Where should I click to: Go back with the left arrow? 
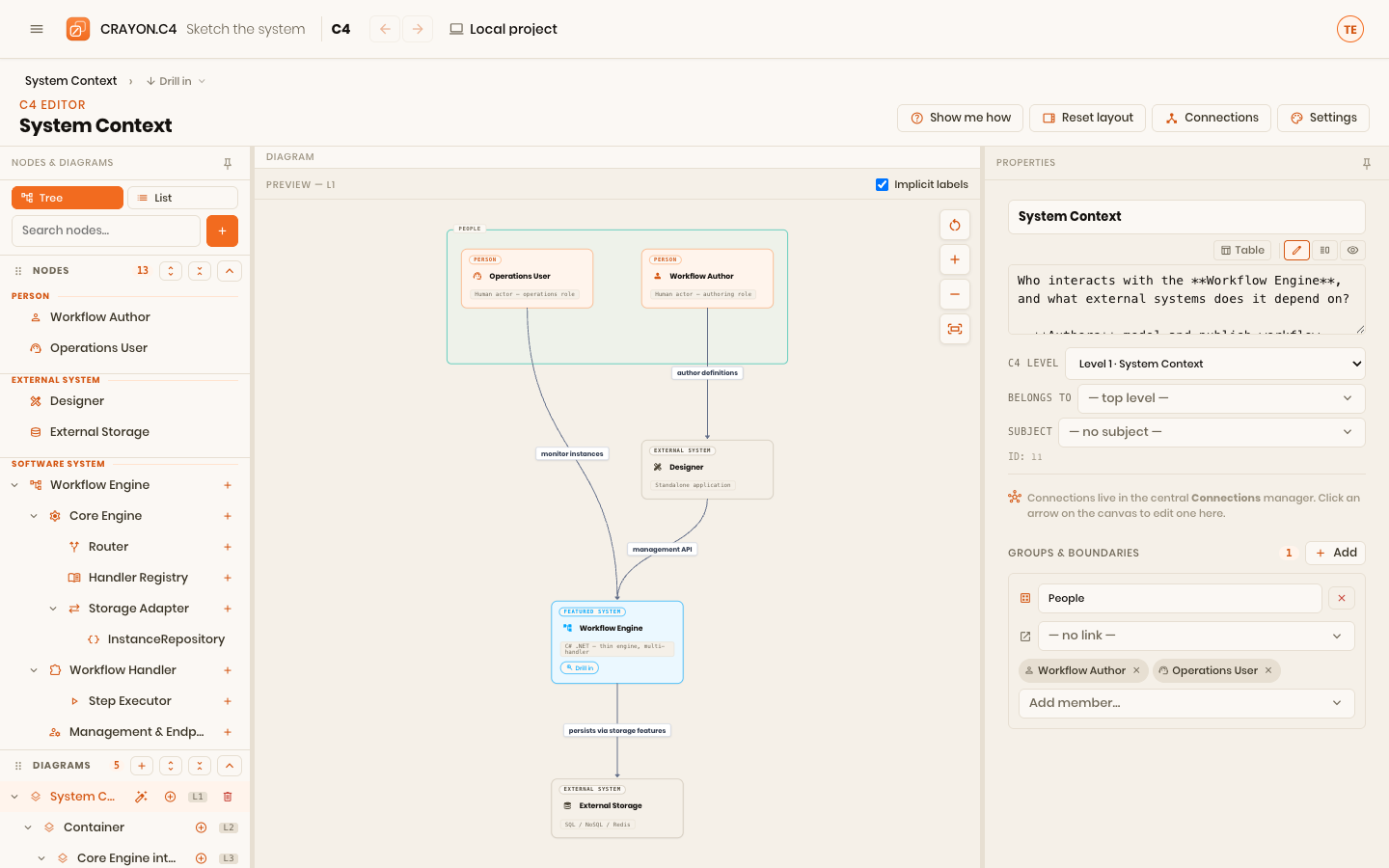[x=385, y=29]
